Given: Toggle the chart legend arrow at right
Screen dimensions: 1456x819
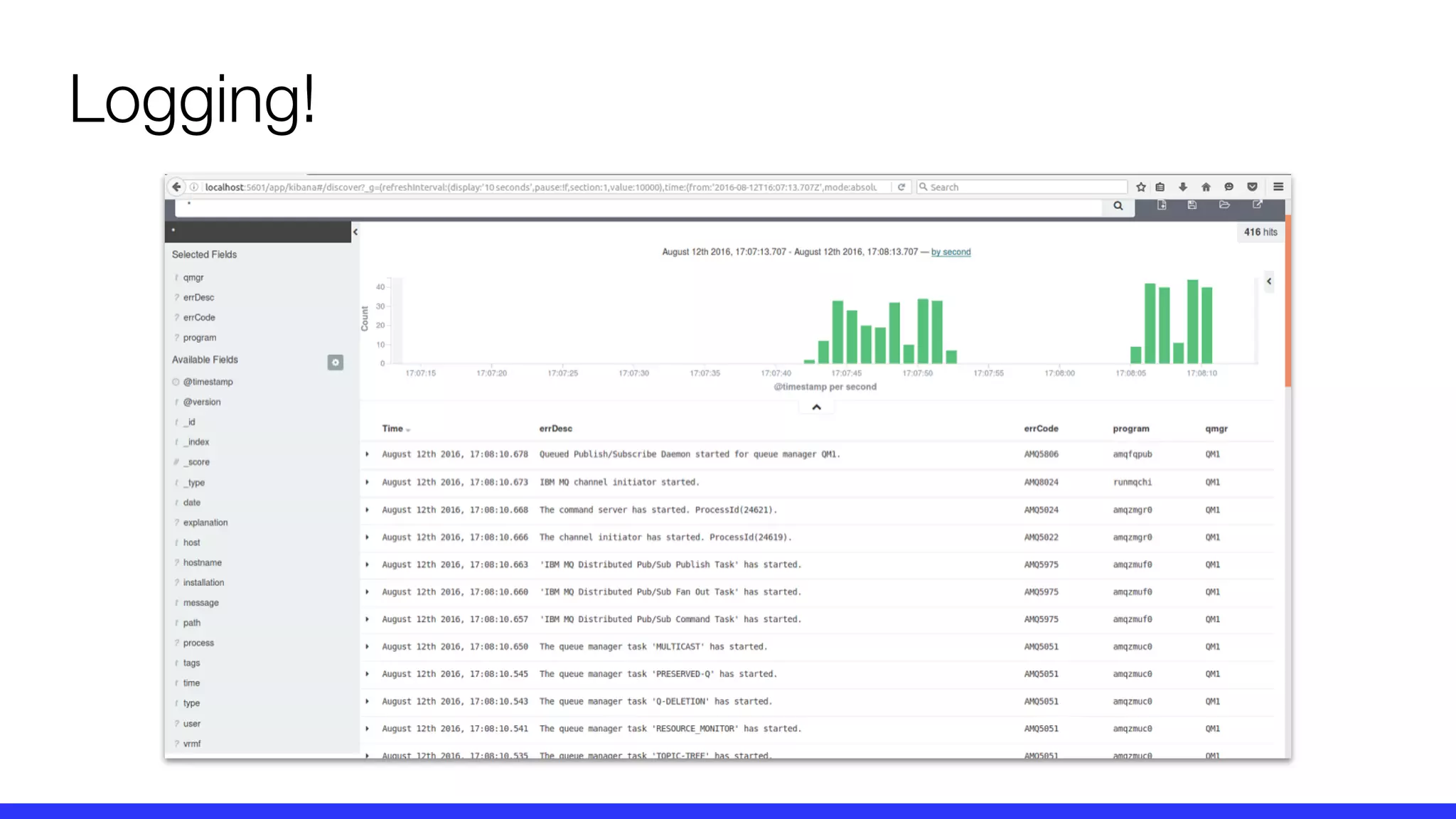Looking at the screenshot, I should tap(1269, 282).
